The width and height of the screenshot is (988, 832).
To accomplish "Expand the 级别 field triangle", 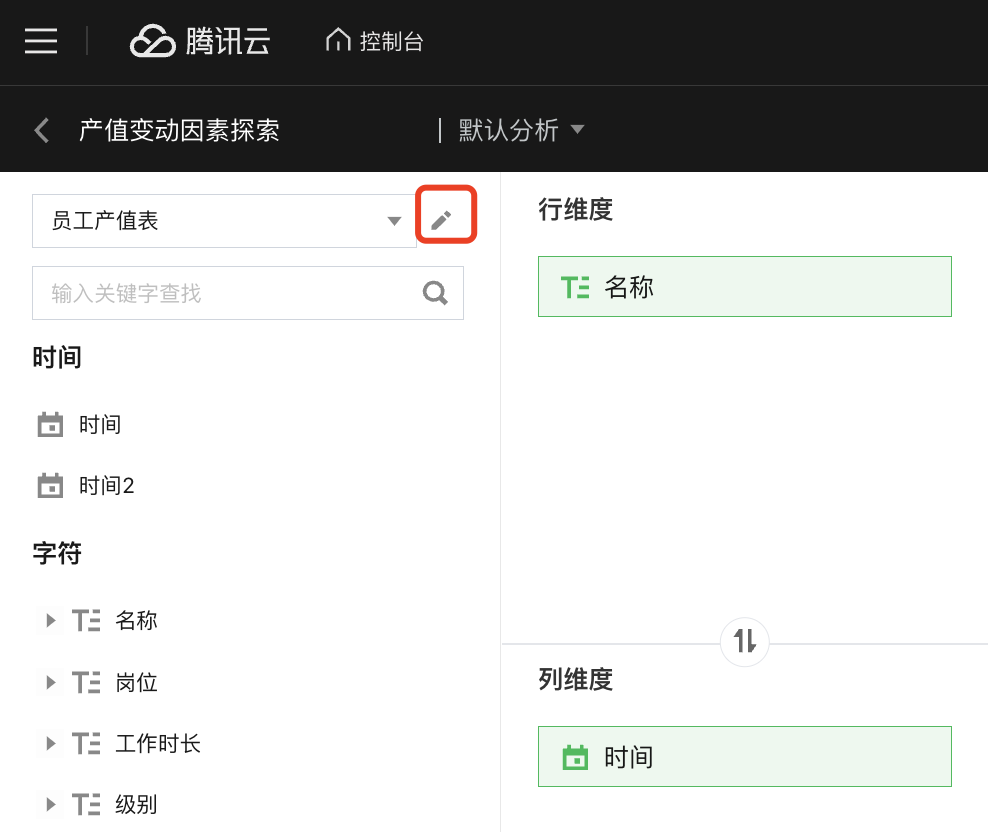I will click(x=50, y=804).
